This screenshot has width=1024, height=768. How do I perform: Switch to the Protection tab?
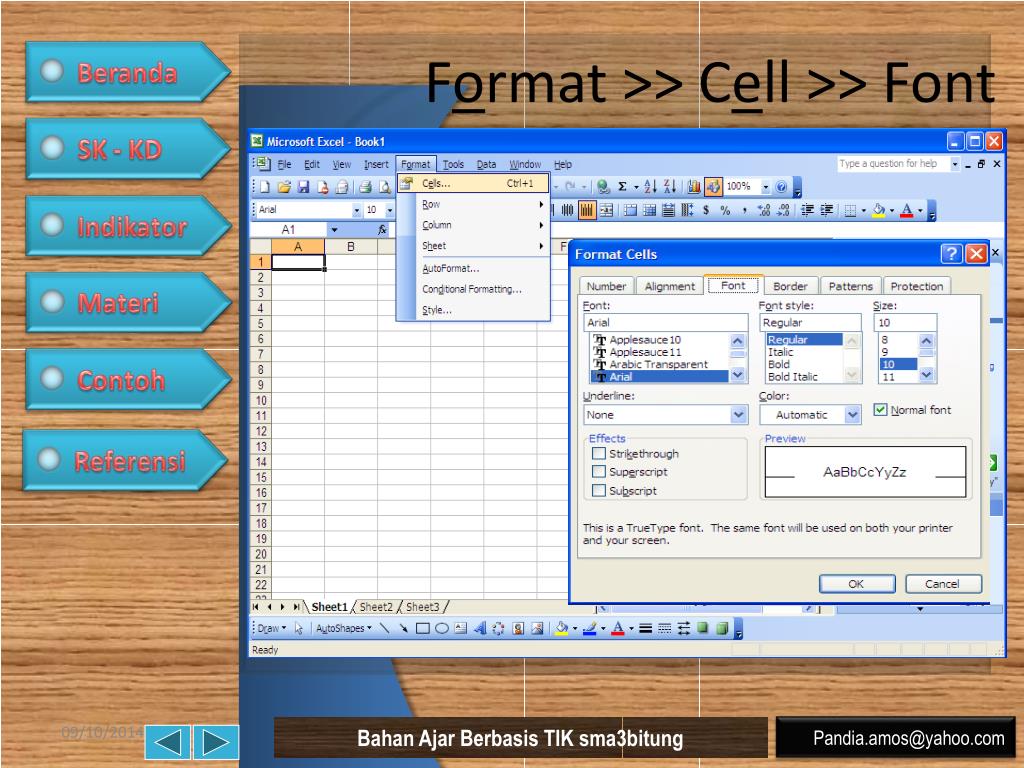coord(916,286)
